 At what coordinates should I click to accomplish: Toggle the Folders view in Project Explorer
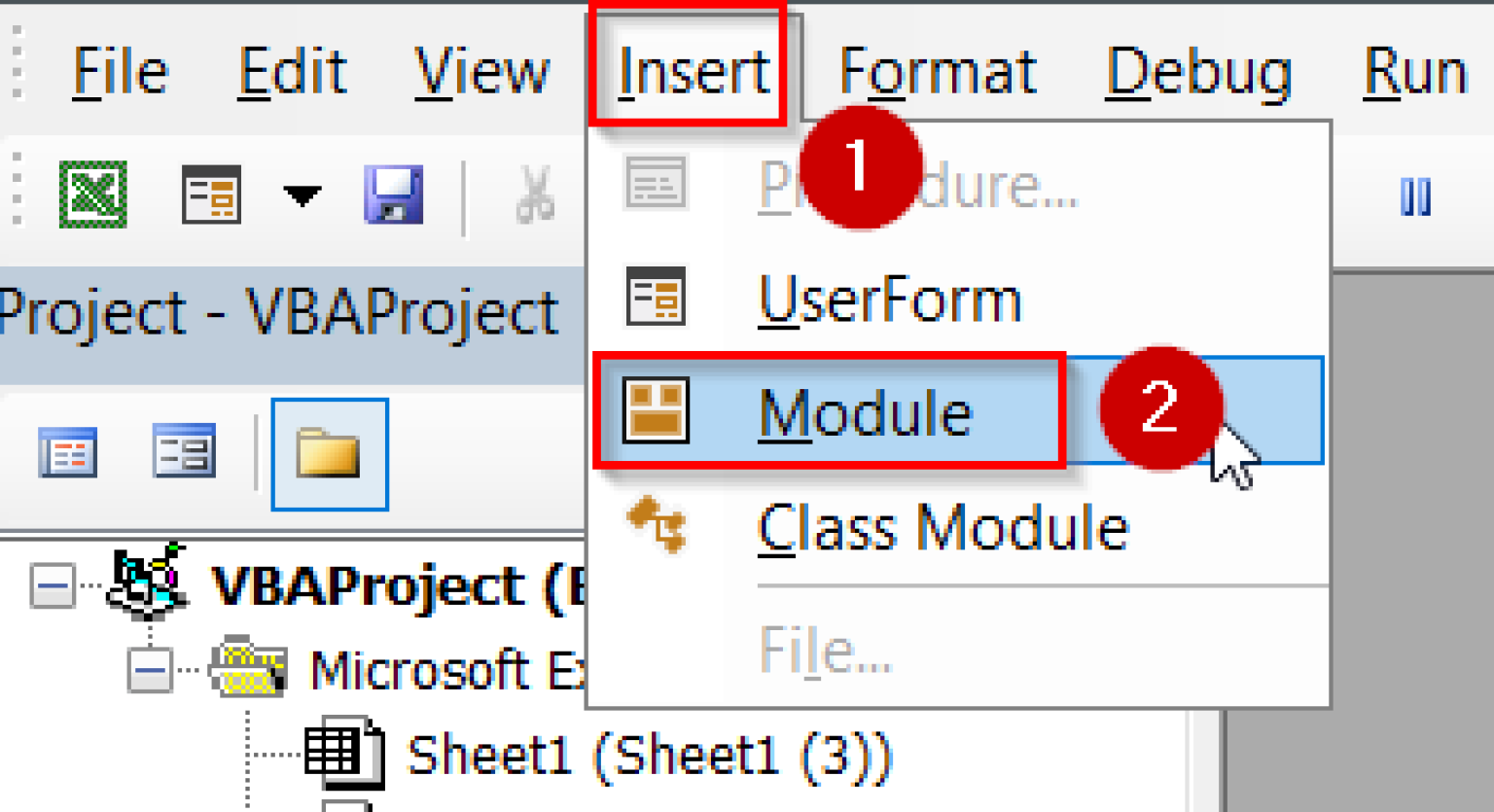[330, 453]
